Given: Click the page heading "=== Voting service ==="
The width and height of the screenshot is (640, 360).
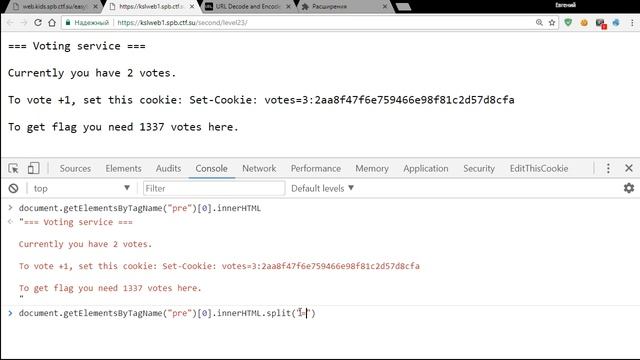Looking at the screenshot, I should click(77, 46).
